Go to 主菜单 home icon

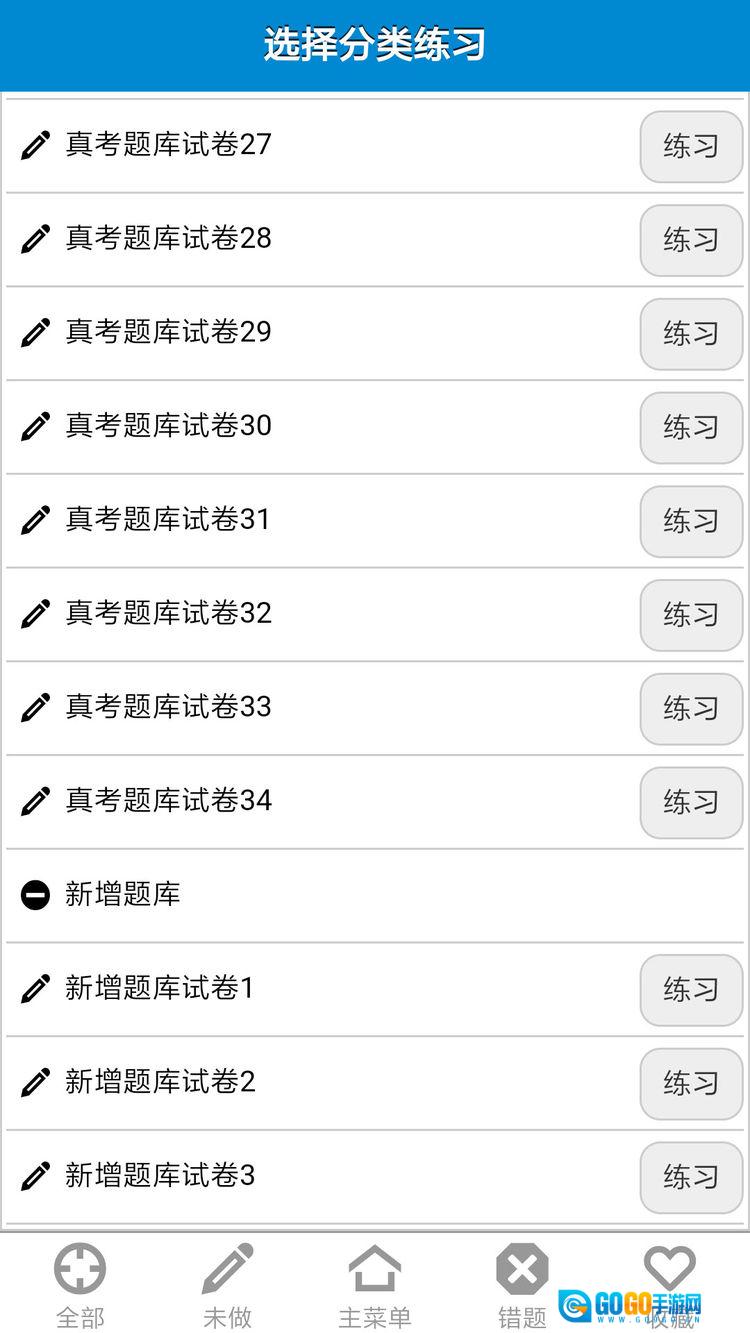point(375,1270)
